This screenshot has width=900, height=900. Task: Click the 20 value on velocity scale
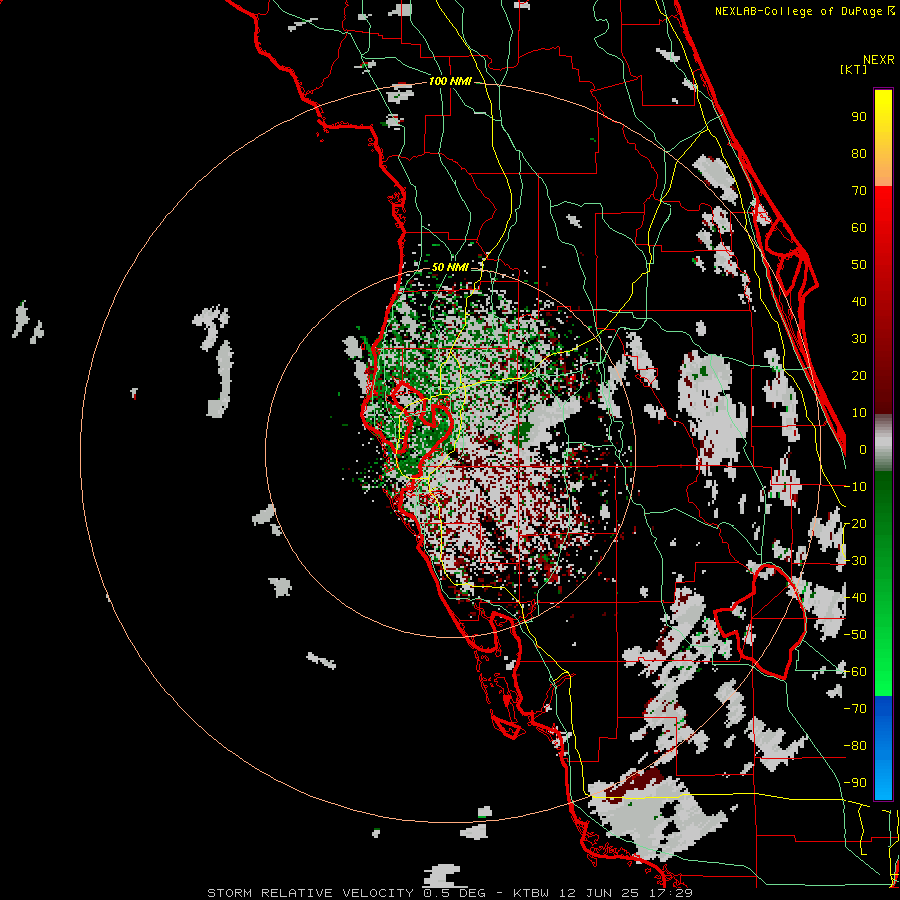(859, 376)
